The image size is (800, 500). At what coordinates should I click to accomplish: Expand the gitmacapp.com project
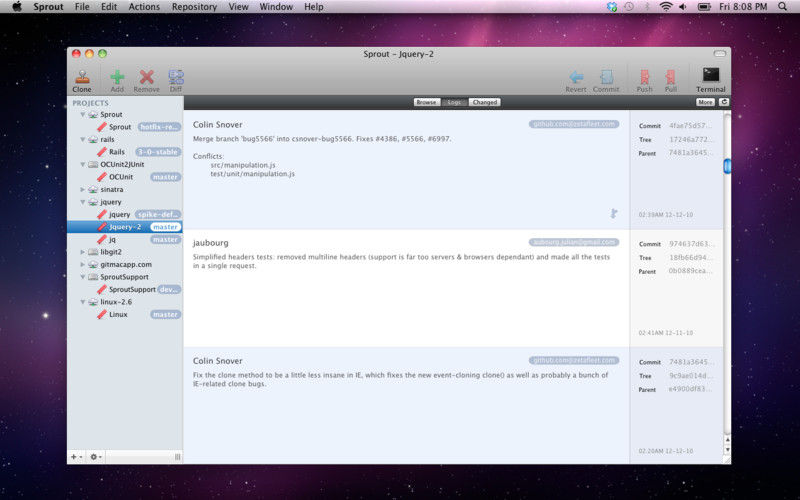[83, 264]
